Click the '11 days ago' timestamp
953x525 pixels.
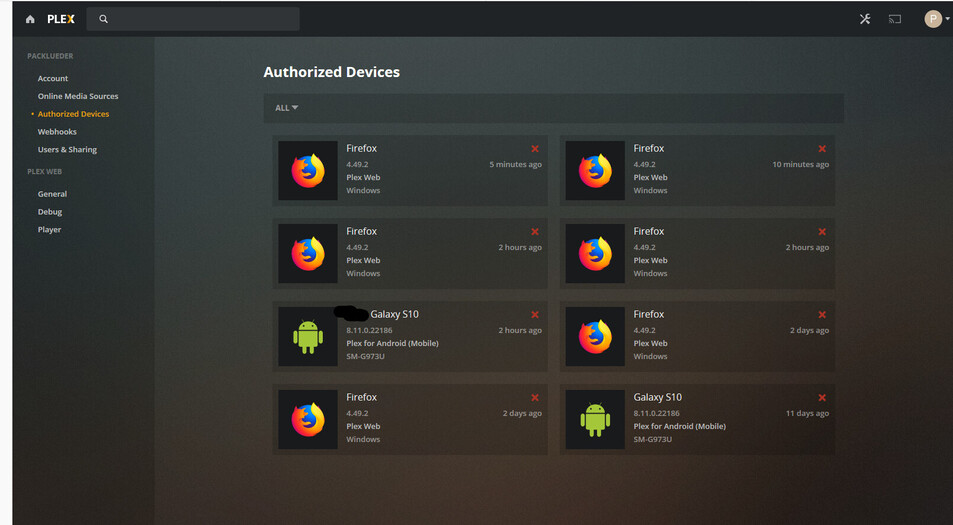point(807,413)
